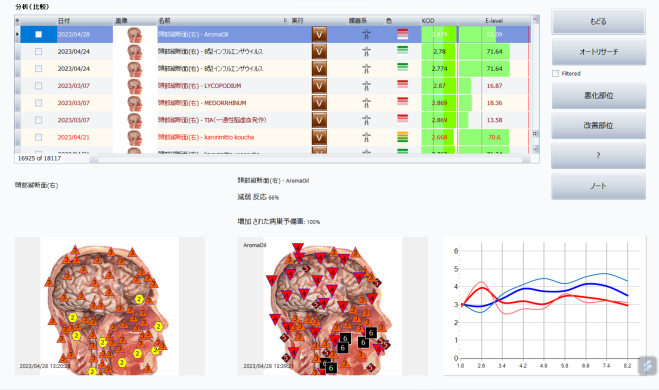
Task: Check the MEDORRHINUM row checkbox
Action: pos(39,103)
